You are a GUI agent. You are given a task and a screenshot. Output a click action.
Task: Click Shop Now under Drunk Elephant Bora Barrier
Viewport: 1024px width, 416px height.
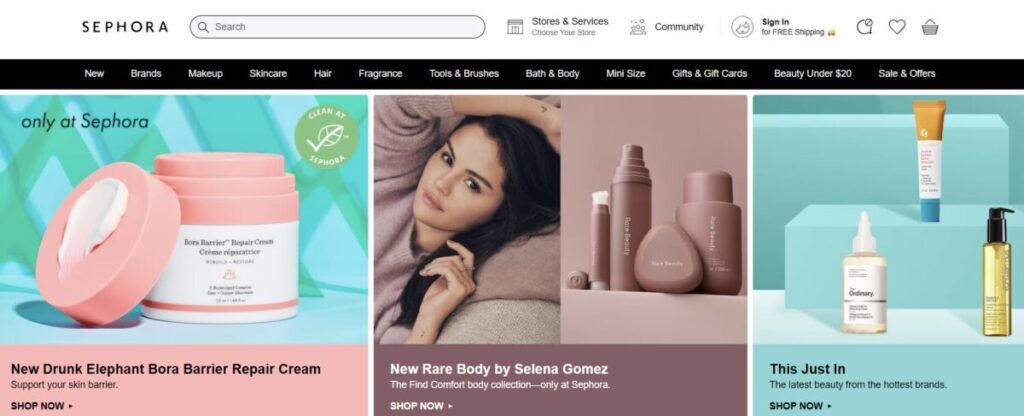point(42,406)
